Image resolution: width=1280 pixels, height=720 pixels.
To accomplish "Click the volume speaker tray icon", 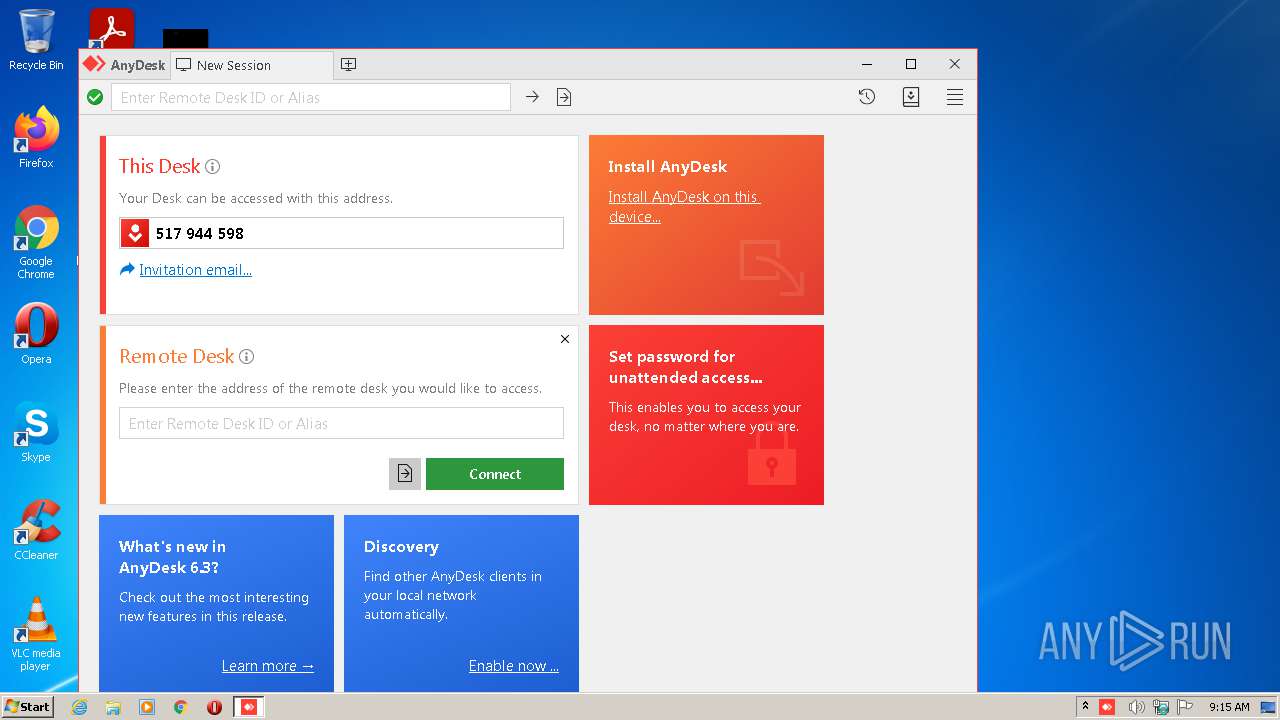I will (x=1136, y=707).
